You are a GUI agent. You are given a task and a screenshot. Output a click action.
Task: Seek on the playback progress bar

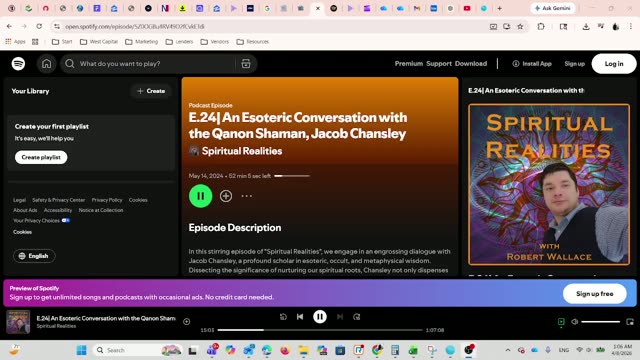[320, 330]
